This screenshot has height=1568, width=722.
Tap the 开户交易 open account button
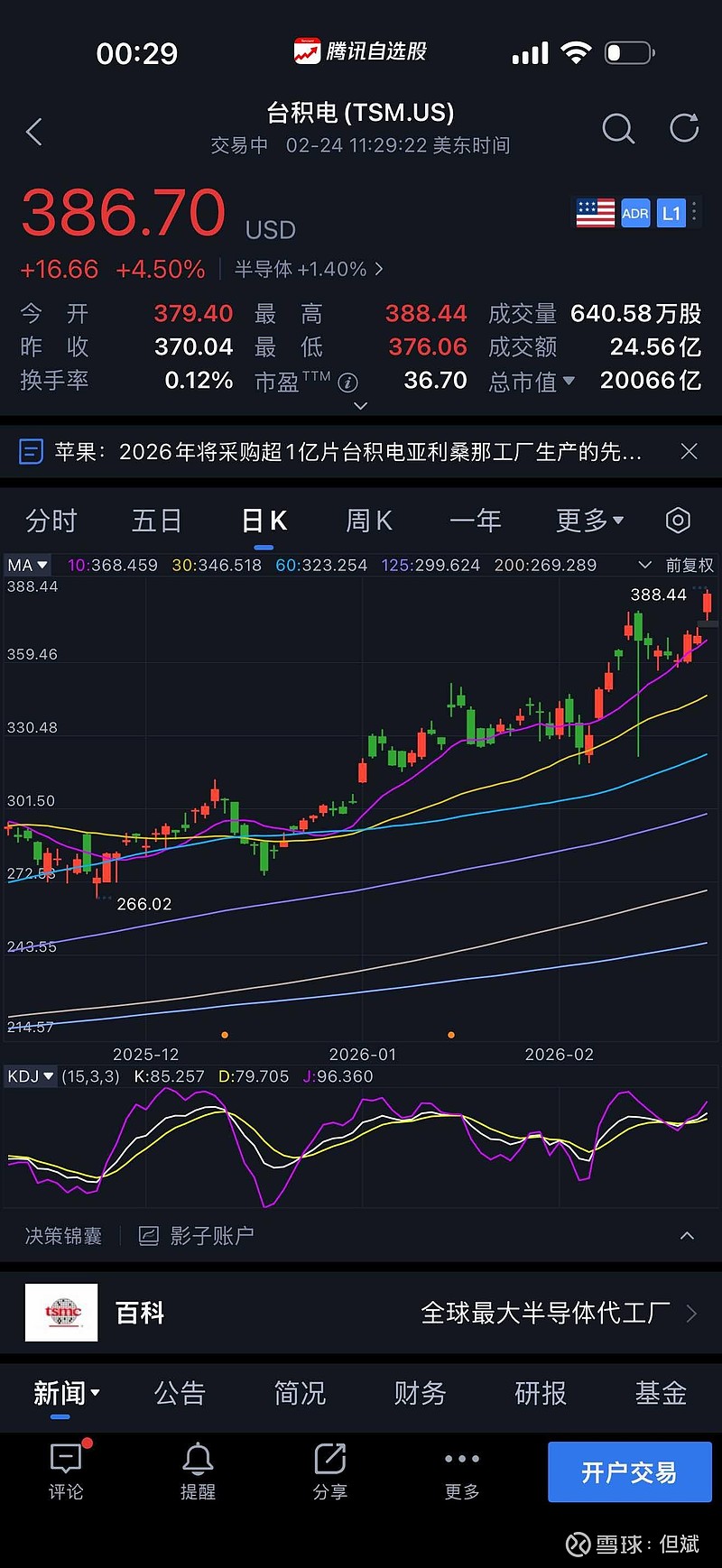coord(629,1472)
